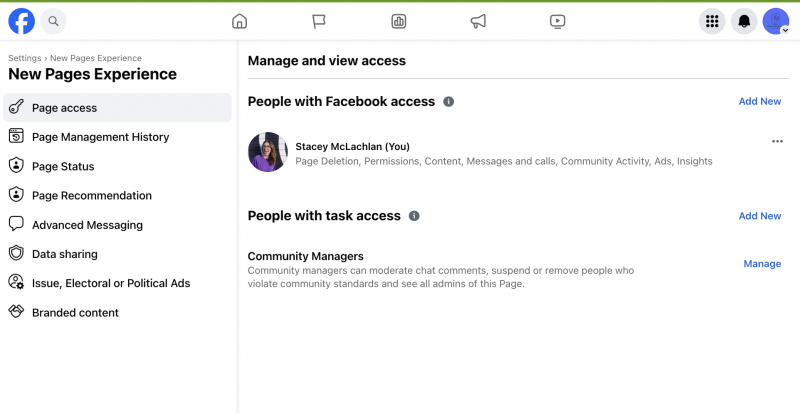Go to Home via house icon

coord(239,21)
